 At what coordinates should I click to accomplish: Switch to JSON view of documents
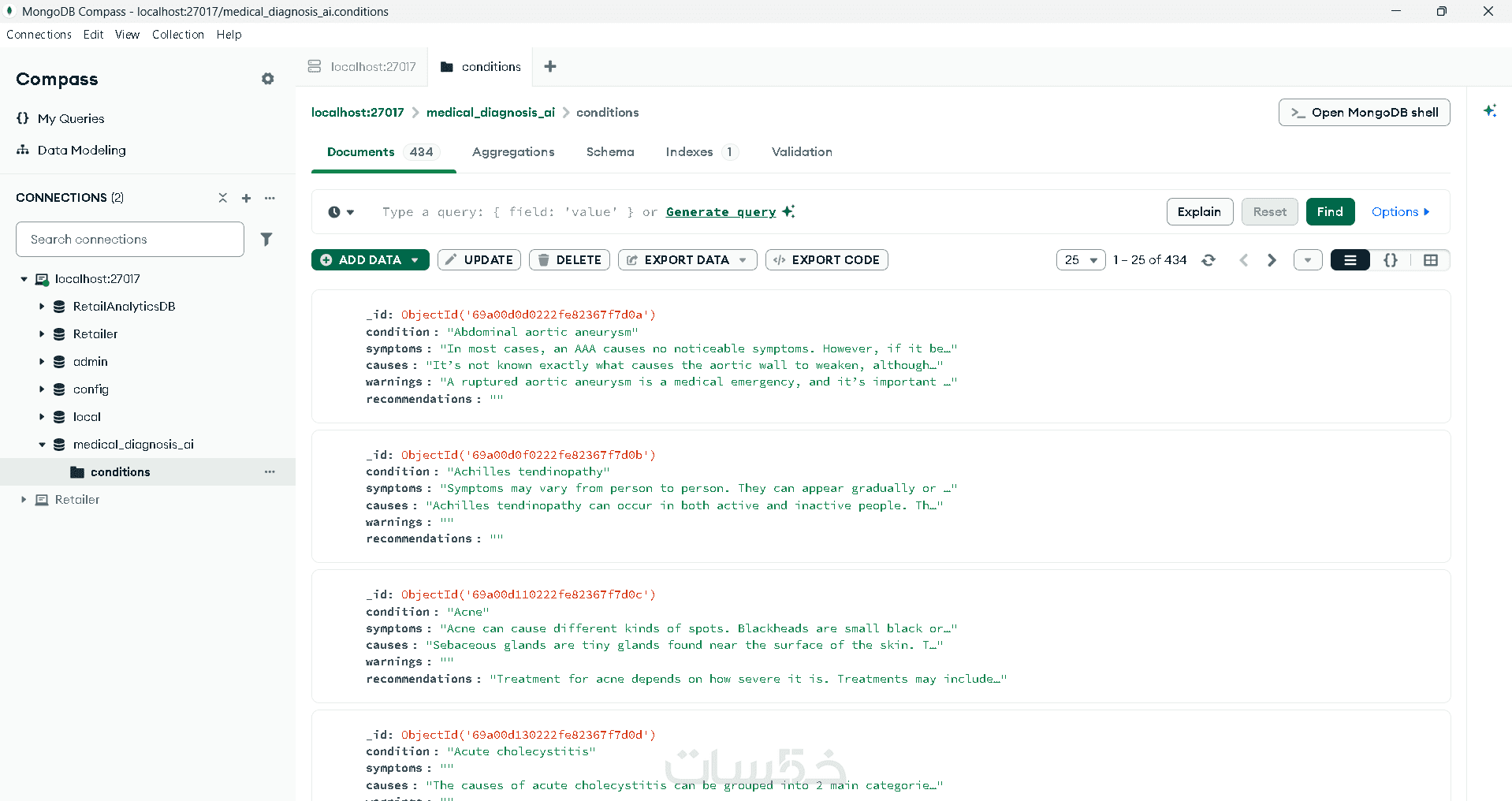click(1391, 260)
